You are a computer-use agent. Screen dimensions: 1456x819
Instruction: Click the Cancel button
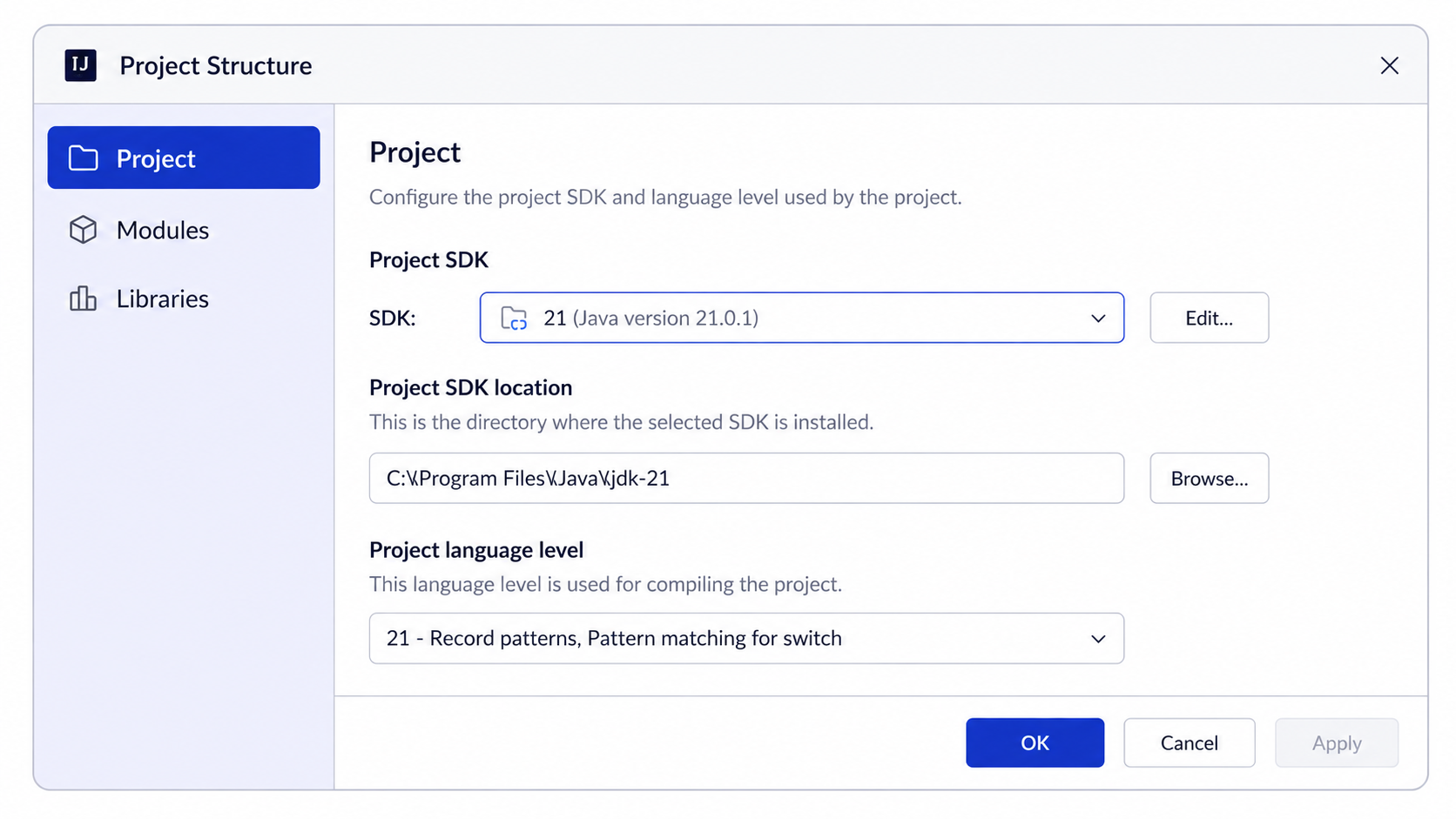tap(1189, 742)
